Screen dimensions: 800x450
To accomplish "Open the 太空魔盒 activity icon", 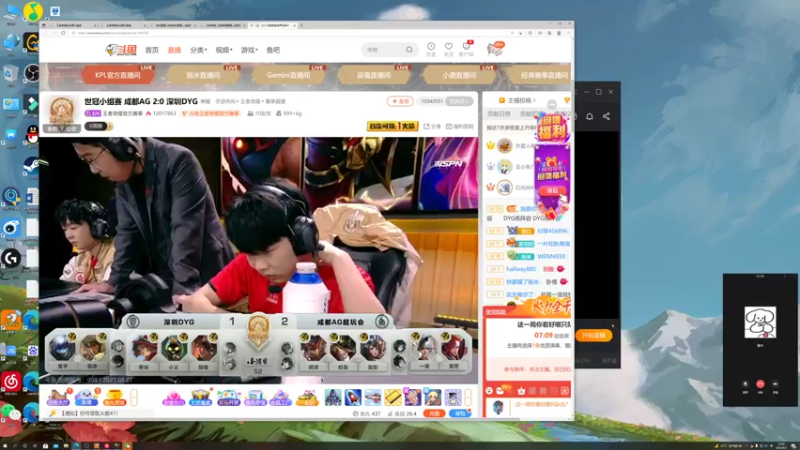I will (201, 397).
